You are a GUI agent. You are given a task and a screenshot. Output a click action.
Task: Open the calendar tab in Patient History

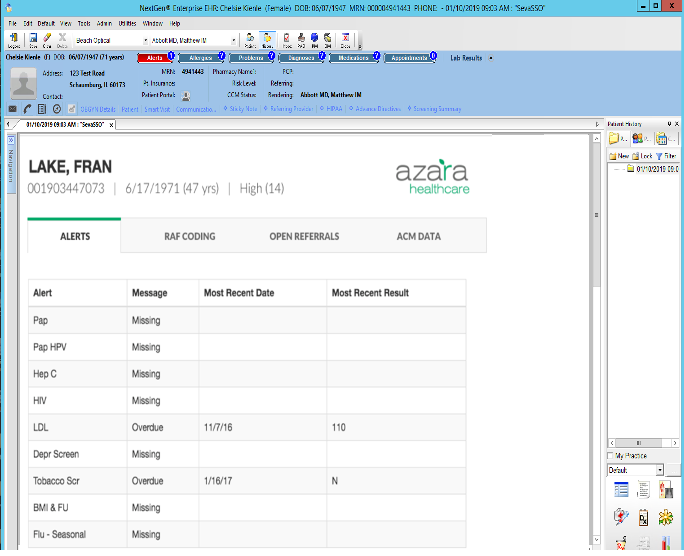[x=665, y=139]
